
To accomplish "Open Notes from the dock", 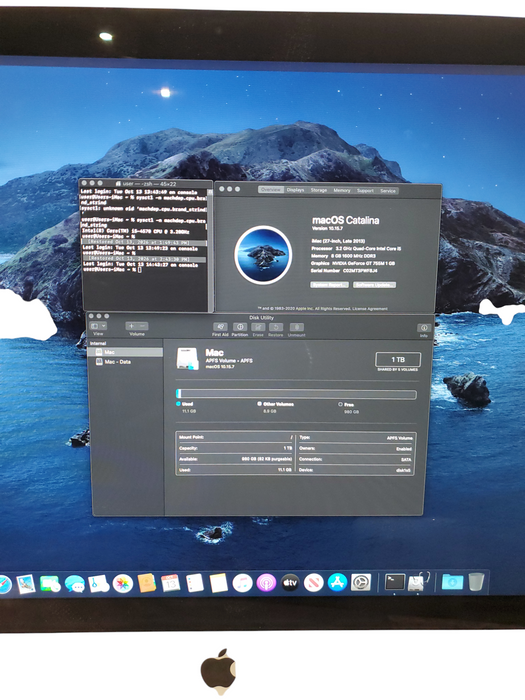I will [218, 583].
